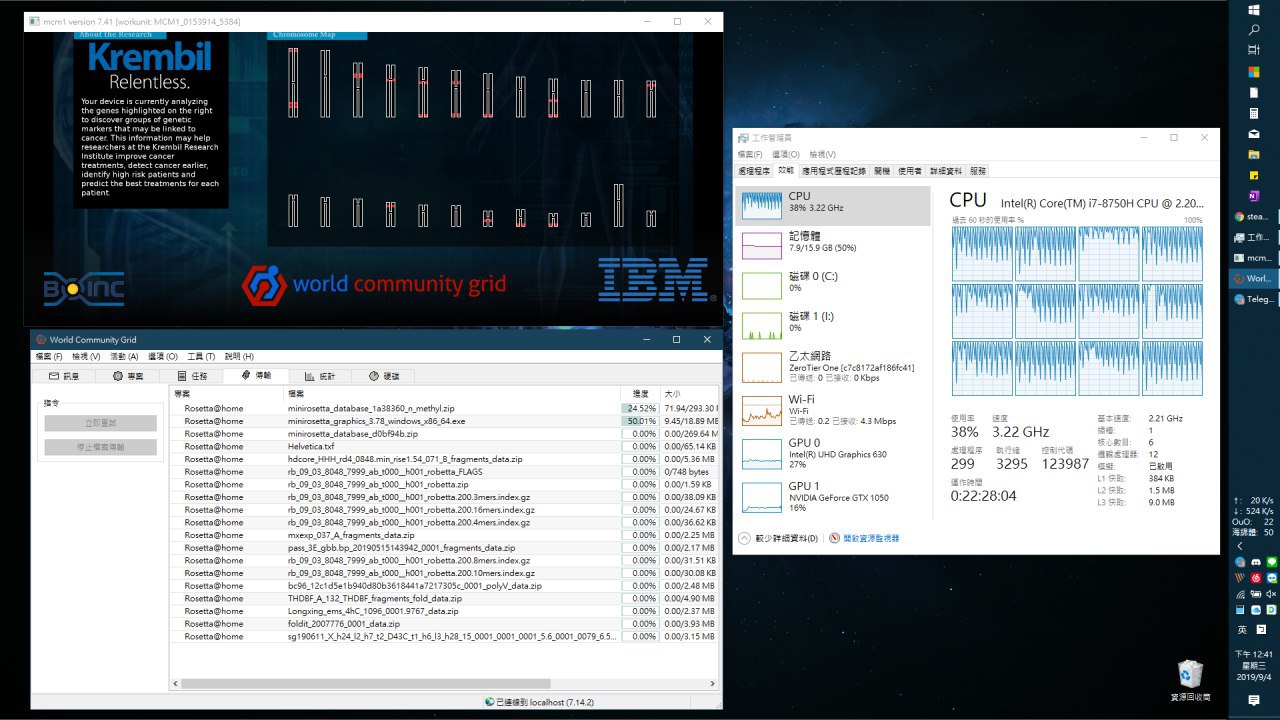Screen dimensions: 1280x720
Task: Select the 傳輸 tab
Action: pyautogui.click(x=256, y=376)
